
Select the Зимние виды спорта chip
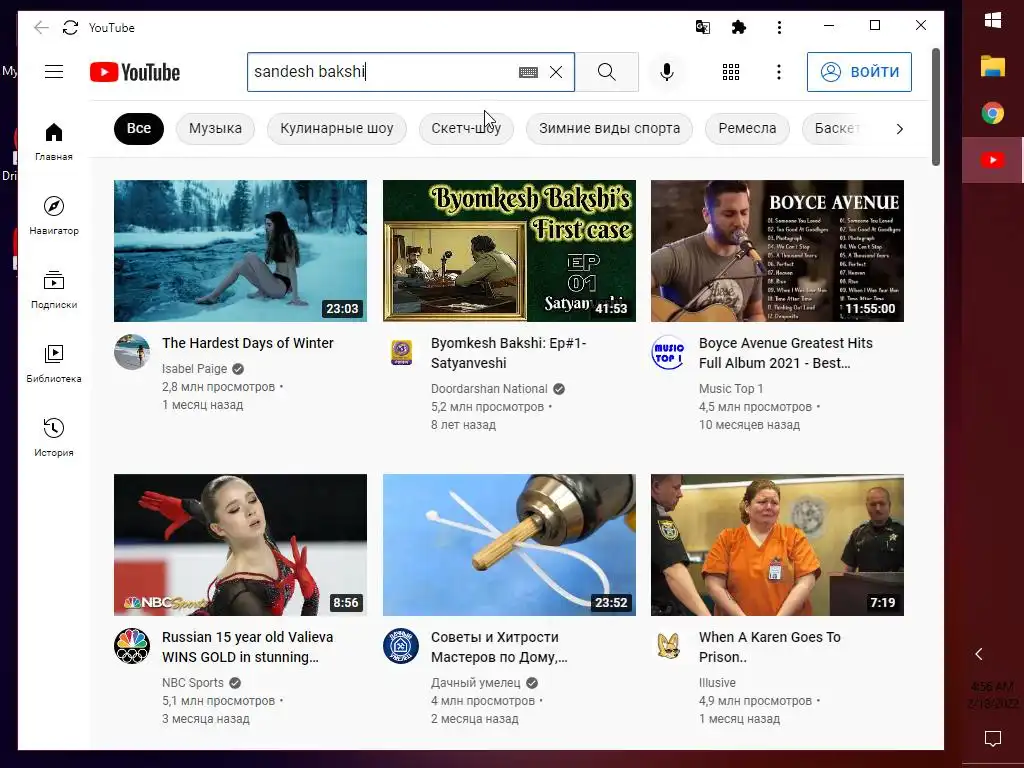pos(609,129)
